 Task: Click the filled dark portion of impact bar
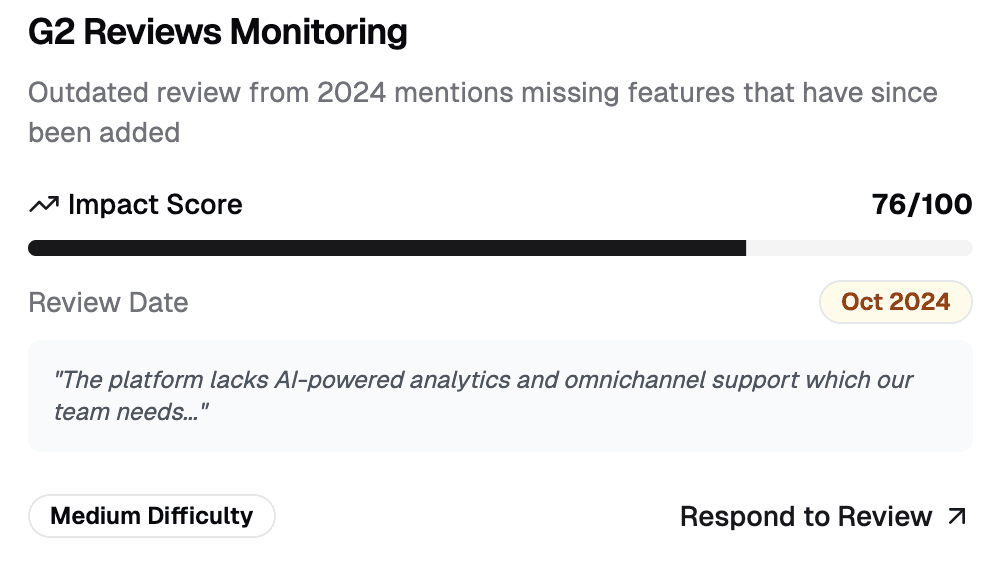[x=387, y=248]
